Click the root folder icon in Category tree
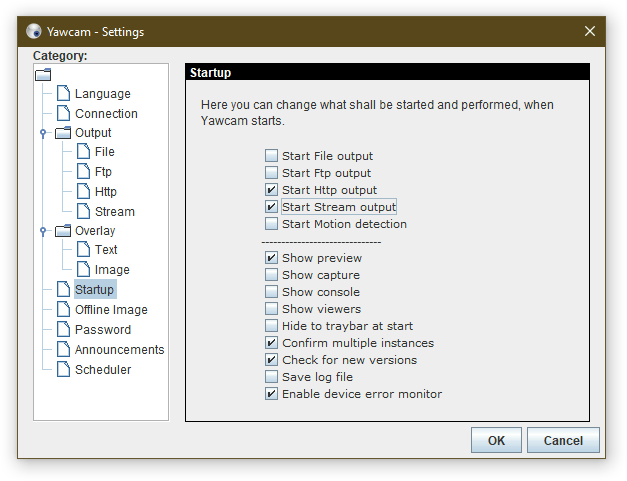The height and width of the screenshot is (481, 627). (x=43, y=74)
